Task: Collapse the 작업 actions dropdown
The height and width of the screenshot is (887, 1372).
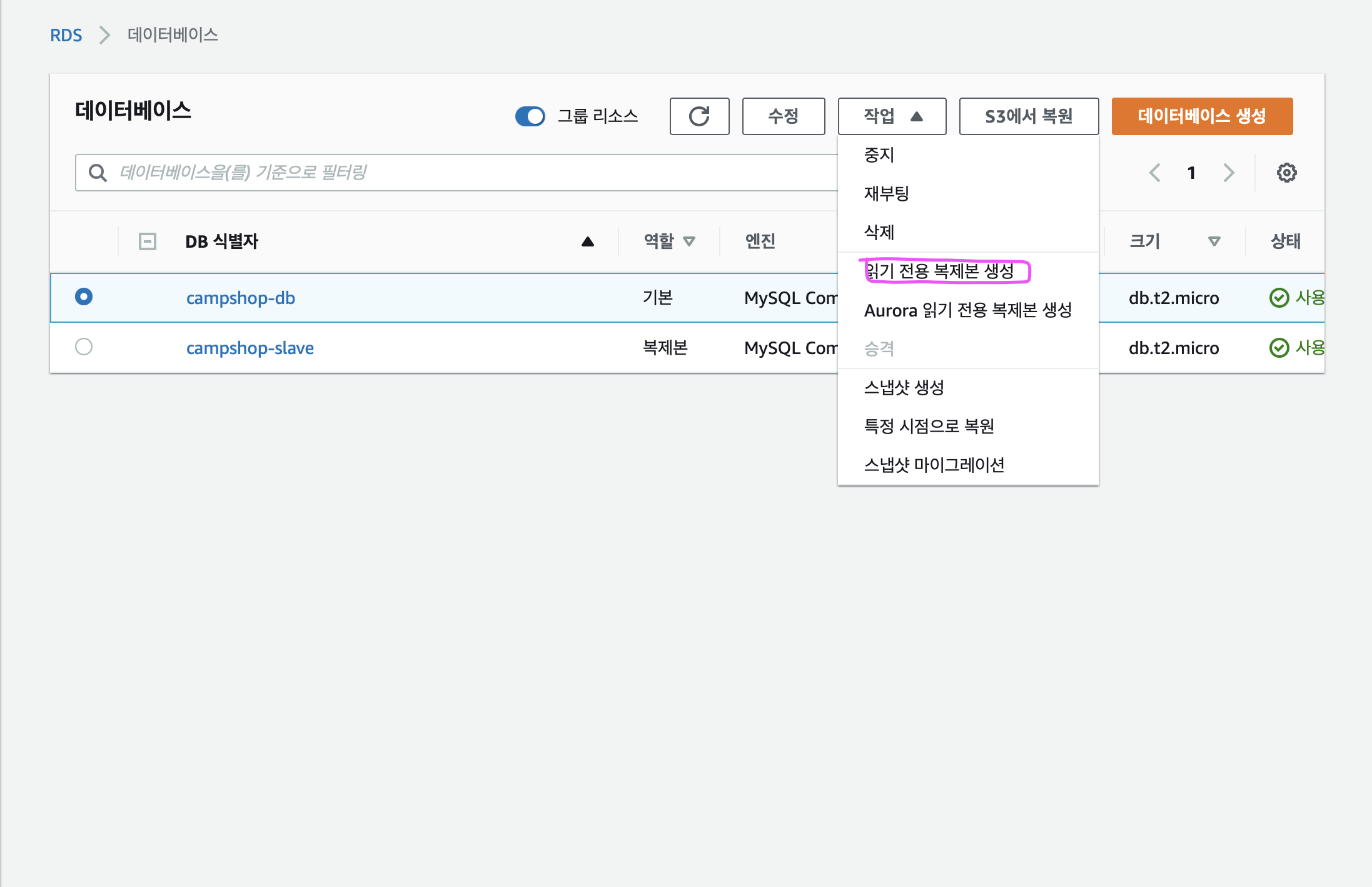Action: click(892, 116)
